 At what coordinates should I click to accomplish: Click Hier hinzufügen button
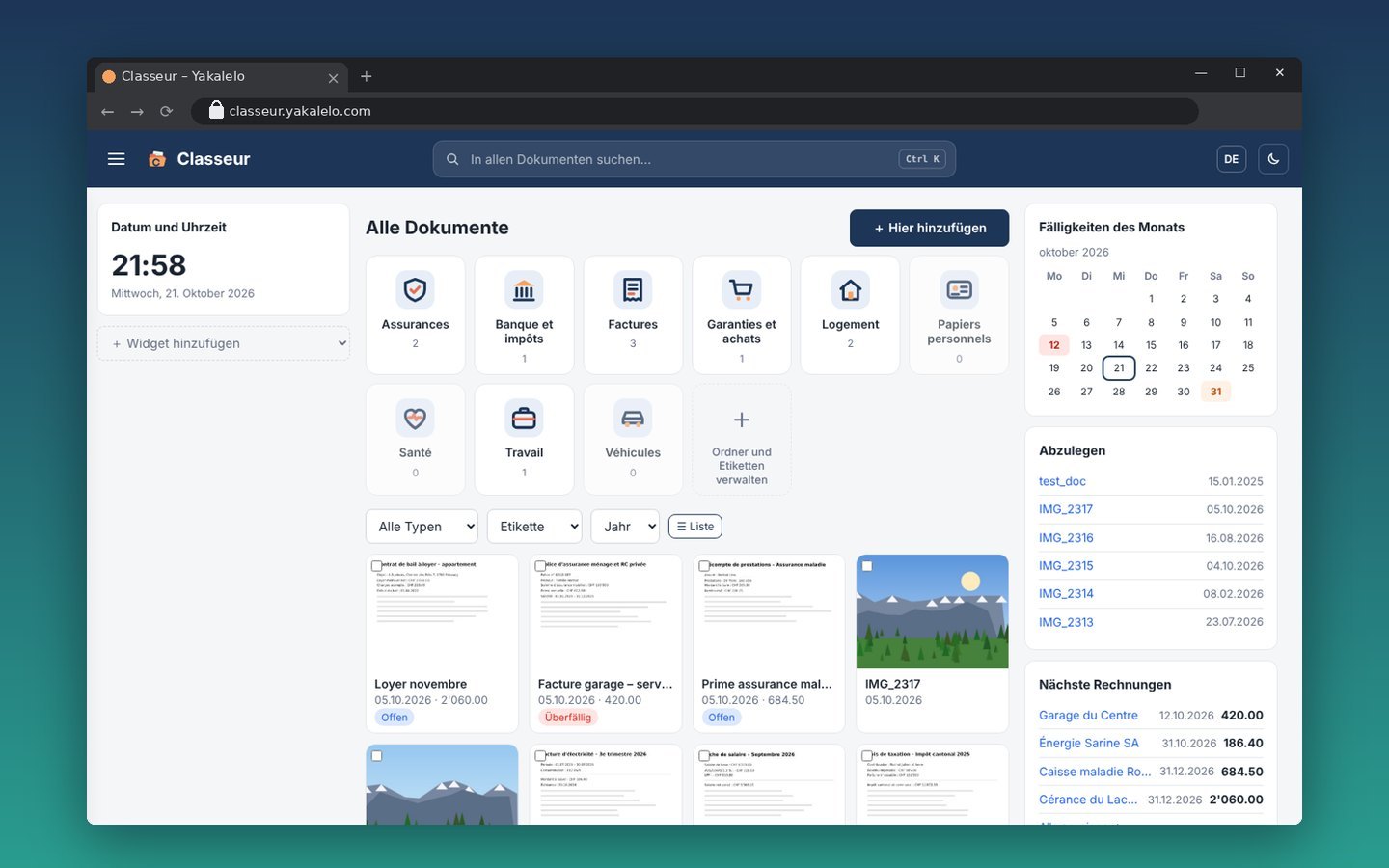[930, 228]
